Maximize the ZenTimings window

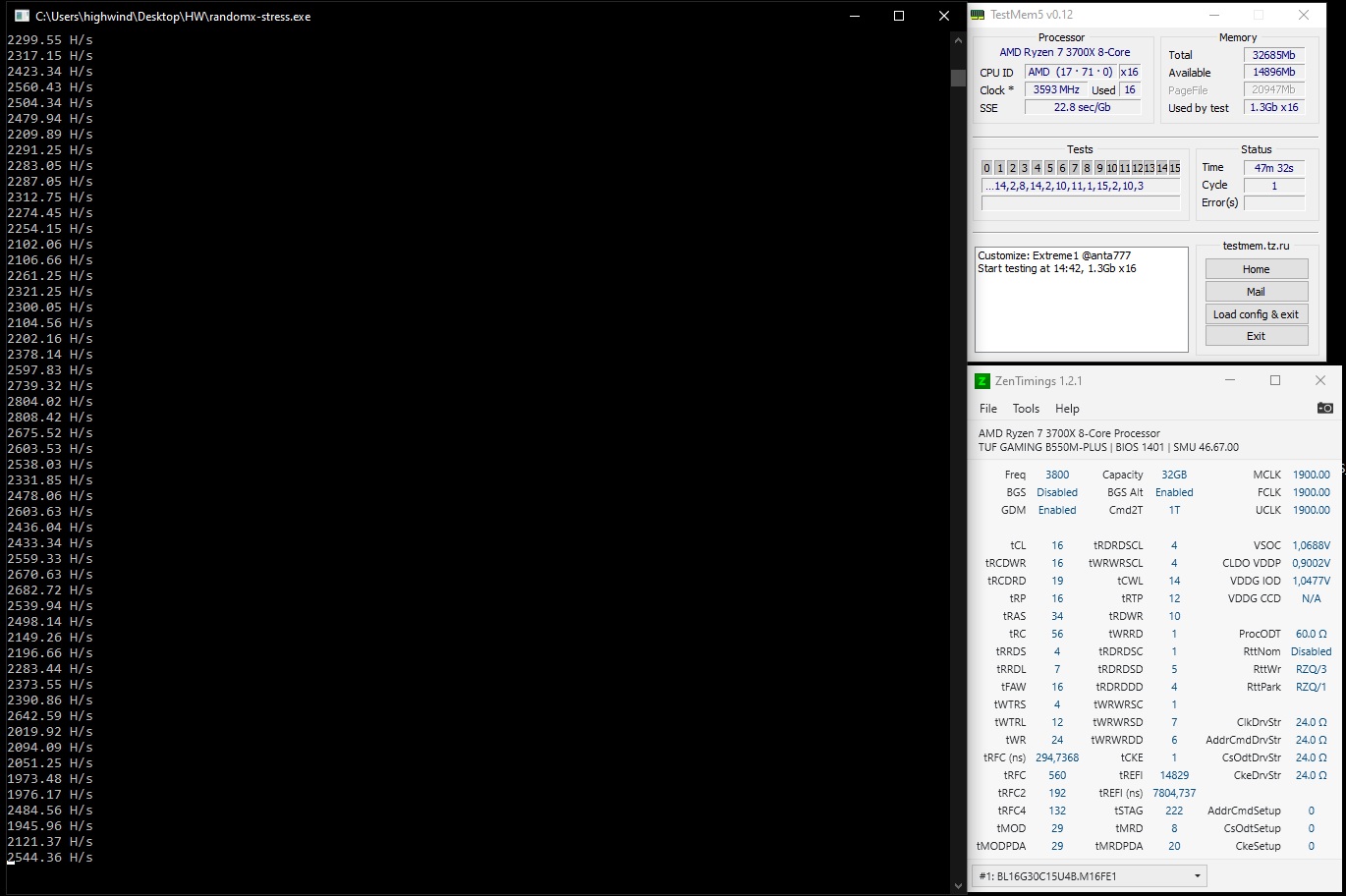1275,381
